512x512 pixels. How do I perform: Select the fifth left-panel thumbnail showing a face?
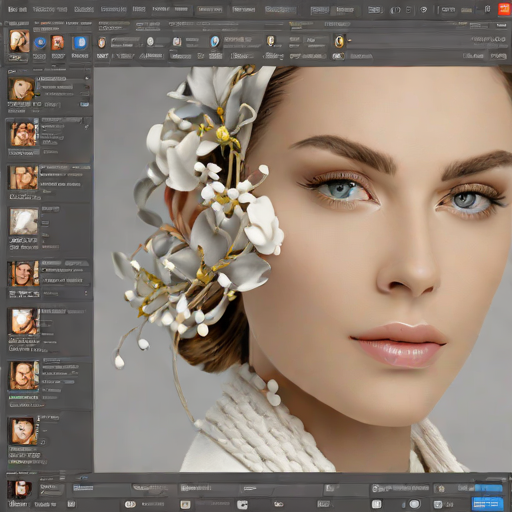click(x=23, y=274)
